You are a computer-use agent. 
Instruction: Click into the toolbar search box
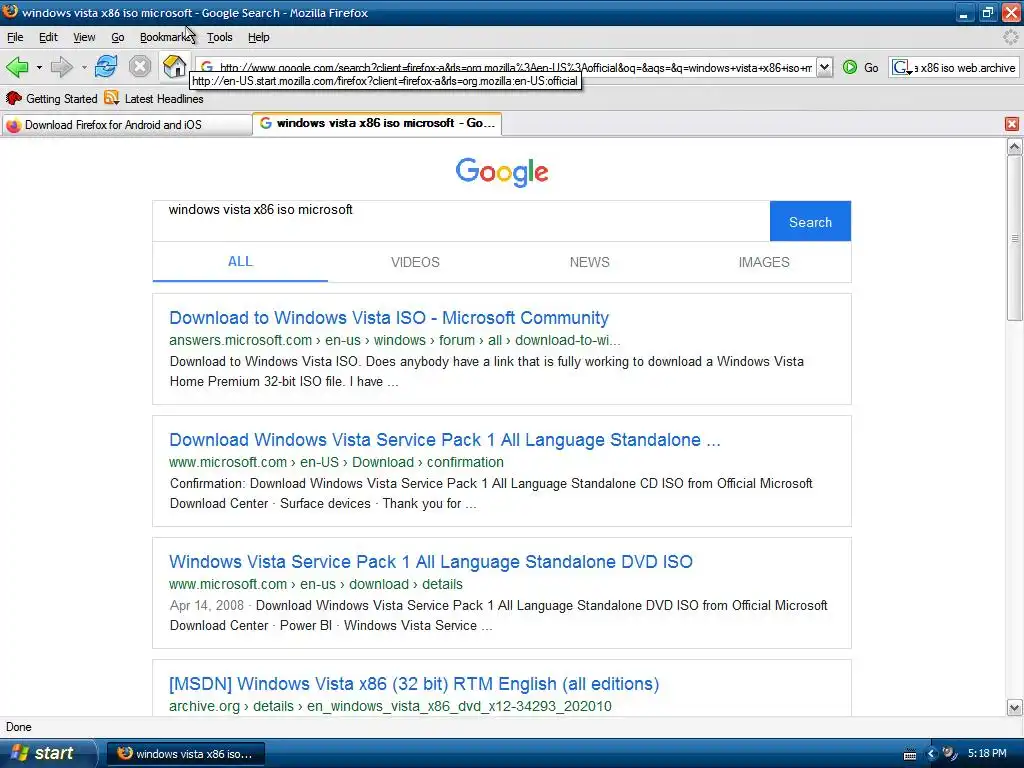(965, 67)
